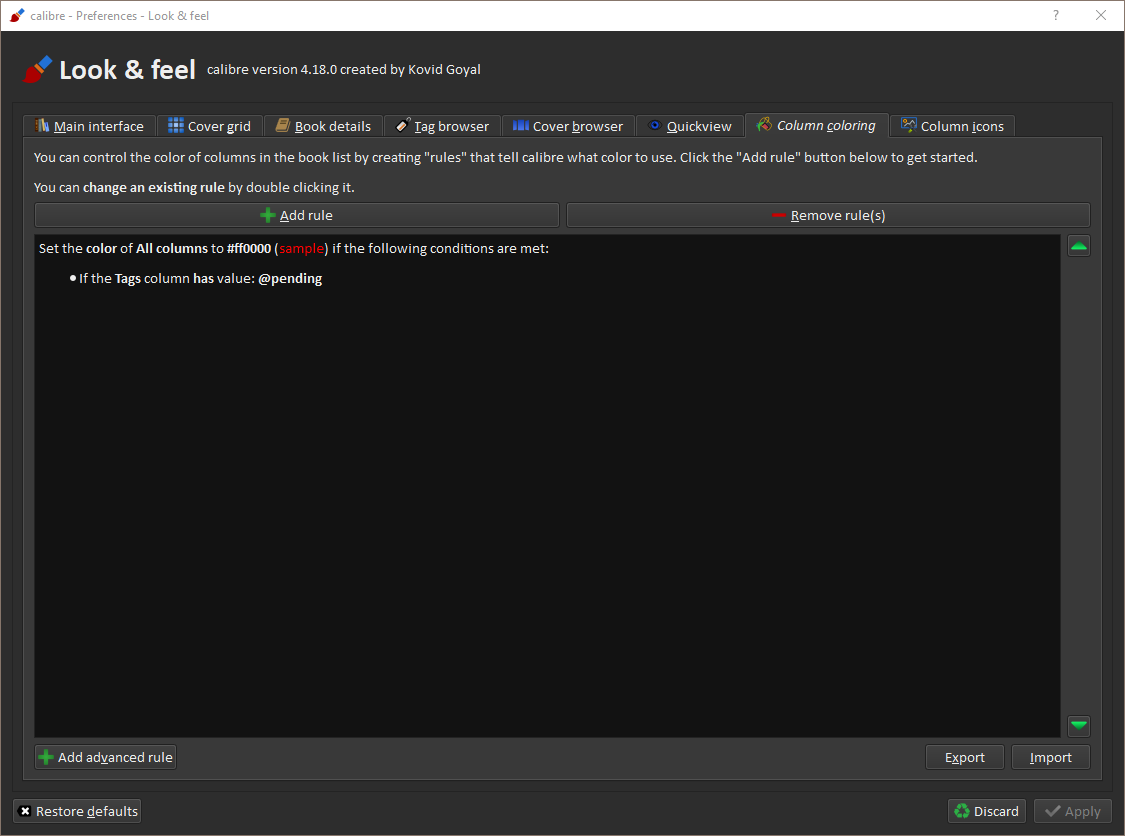Click the Look & feel heading
1125x836 pixels.
tap(127, 70)
